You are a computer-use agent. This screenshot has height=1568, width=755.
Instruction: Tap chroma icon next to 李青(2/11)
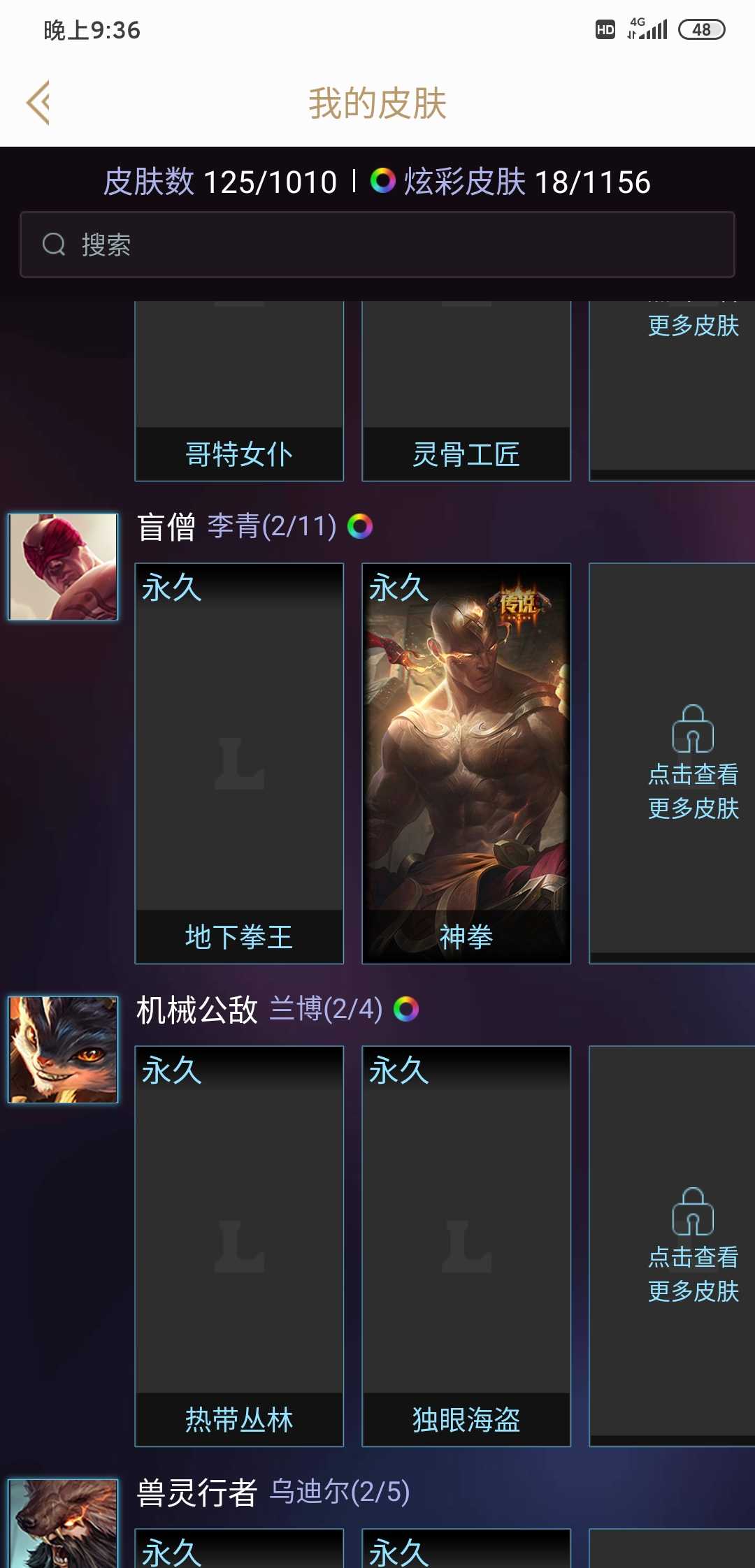click(360, 526)
